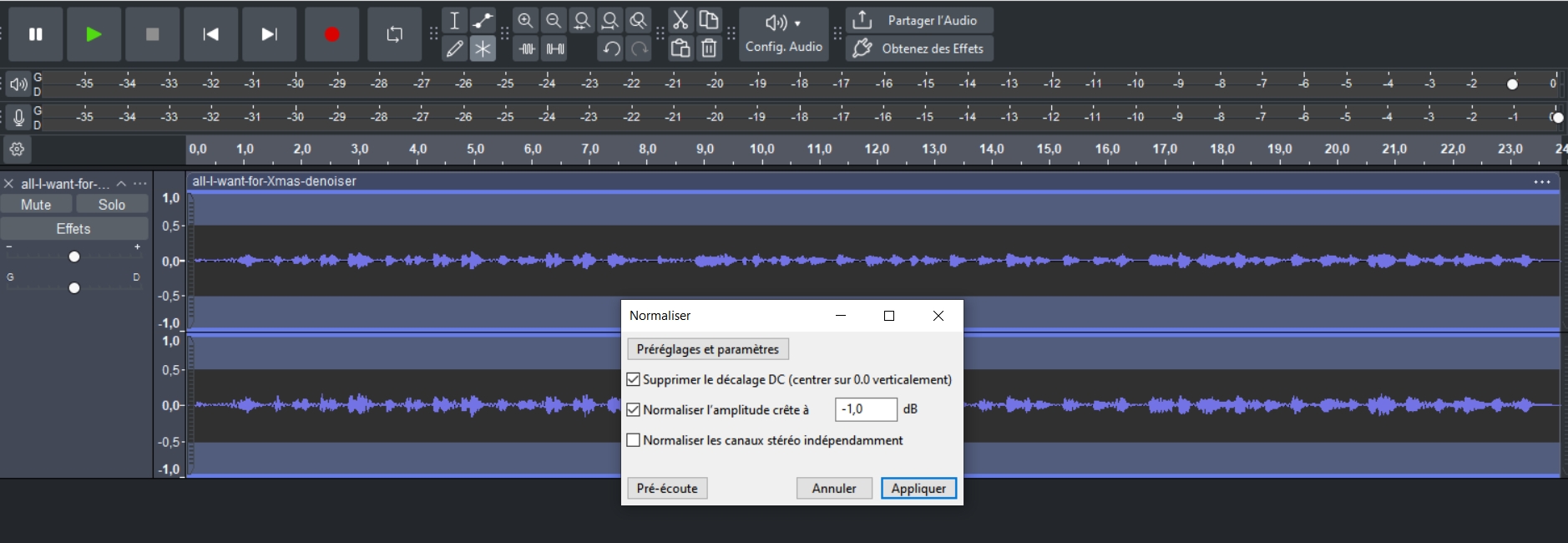Open the clip's three-dots options menu

pyautogui.click(x=1541, y=181)
